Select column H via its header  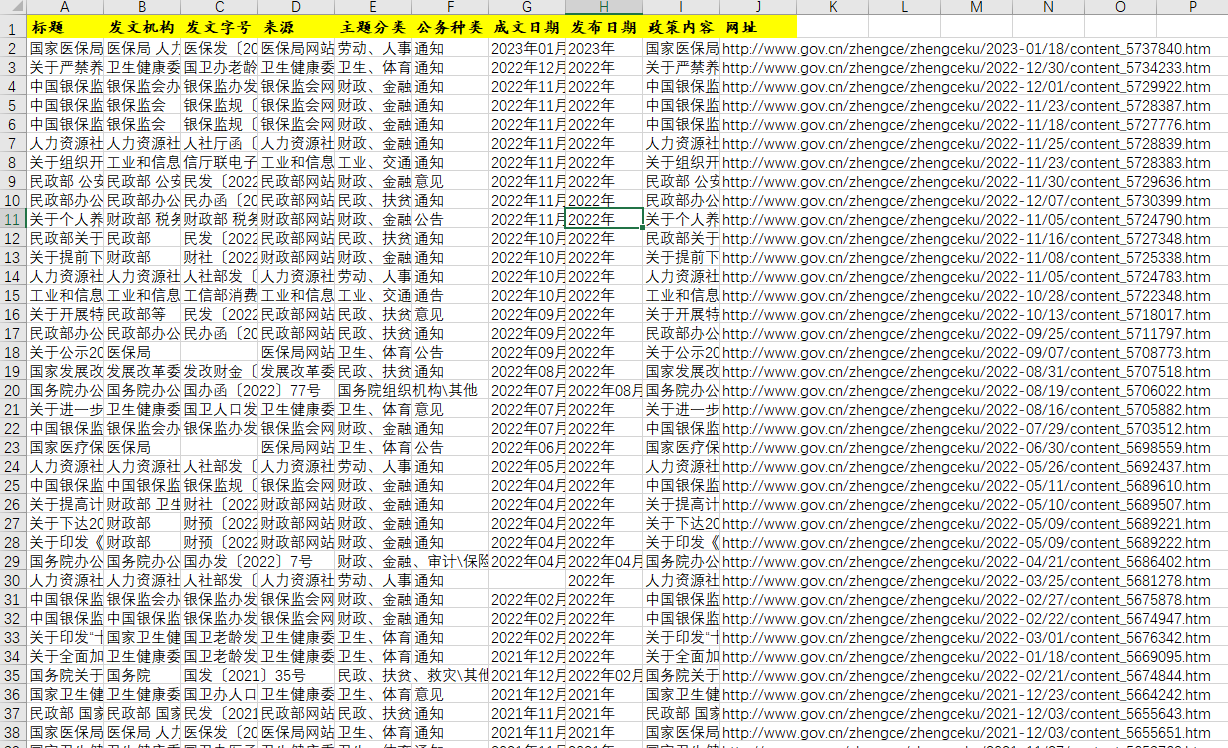tap(604, 7)
